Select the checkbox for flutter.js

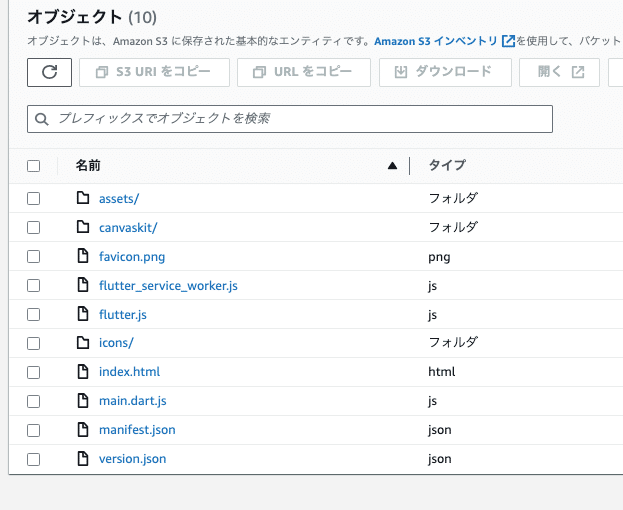pos(34,314)
